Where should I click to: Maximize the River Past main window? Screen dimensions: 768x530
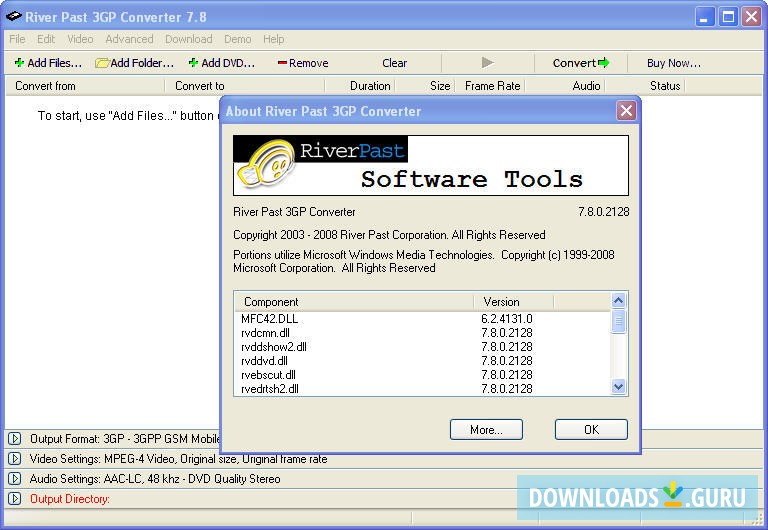pyautogui.click(x=728, y=17)
